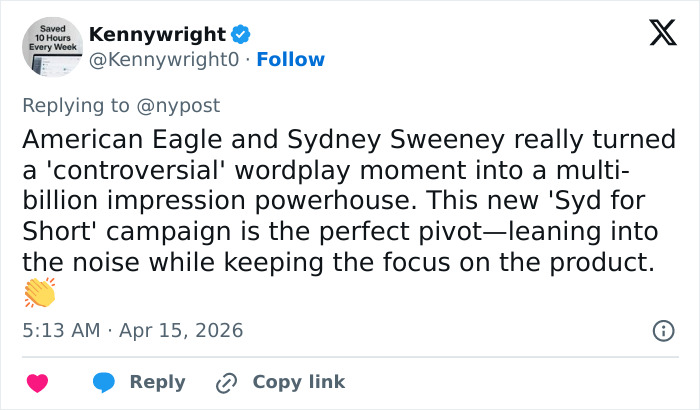Follow the Kennywright0 account
The image size is (700, 410).
(x=290, y=60)
